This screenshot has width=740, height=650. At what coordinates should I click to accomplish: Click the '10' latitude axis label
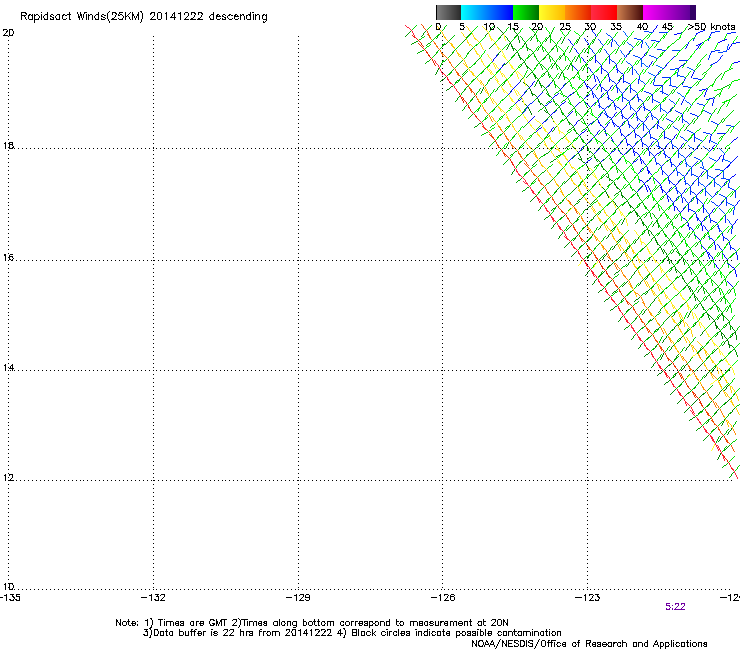8,586
